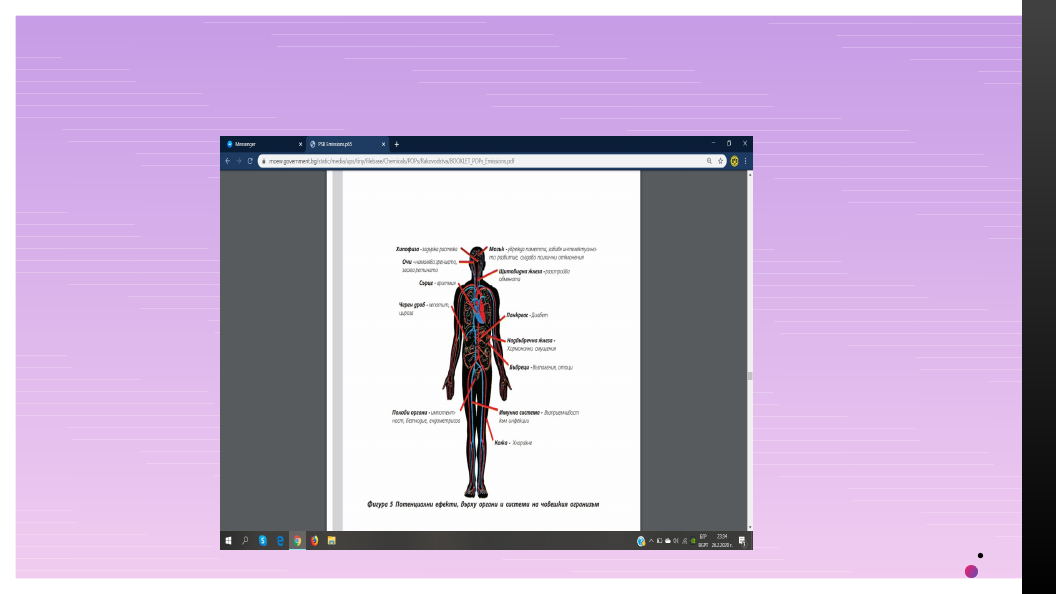1056x594 pixels.
Task: Click the 'Фигура 5' figure caption
Action: (483, 504)
